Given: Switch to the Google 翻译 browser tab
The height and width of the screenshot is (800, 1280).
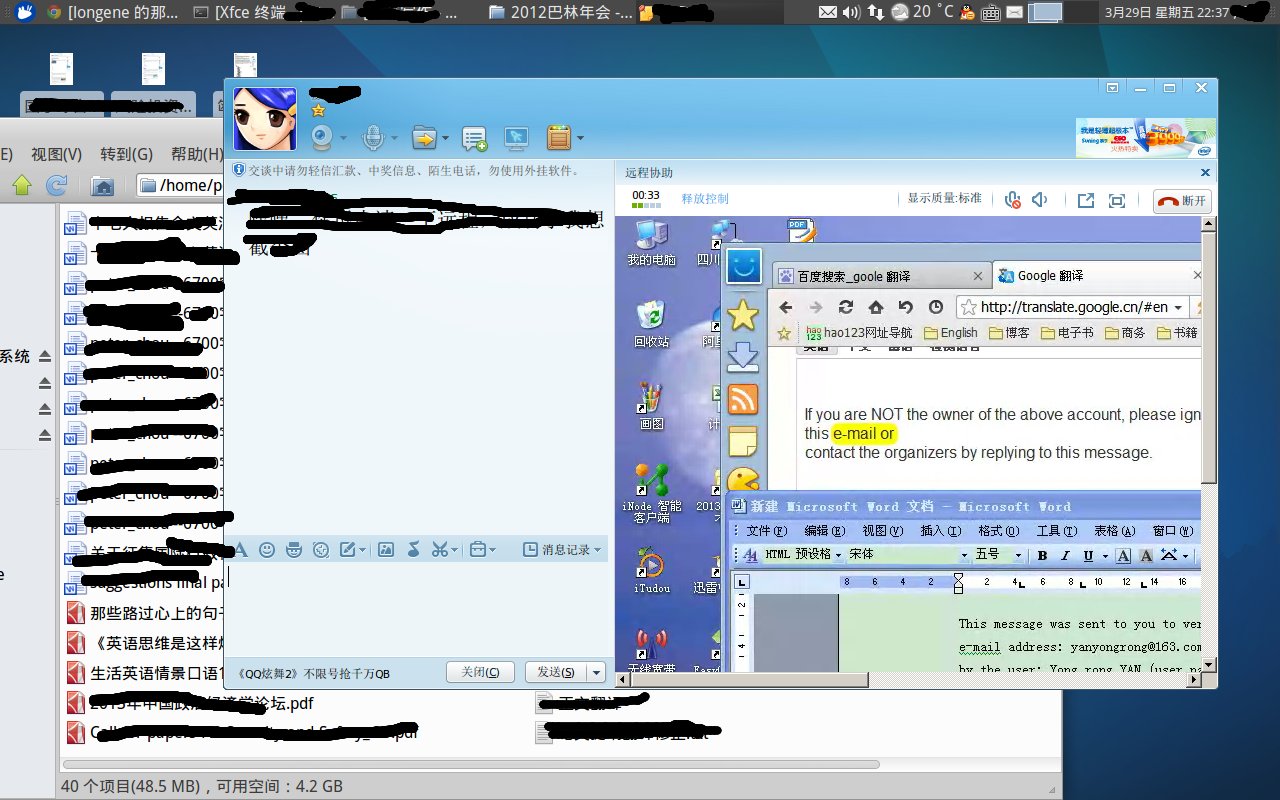Looking at the screenshot, I should [1096, 276].
